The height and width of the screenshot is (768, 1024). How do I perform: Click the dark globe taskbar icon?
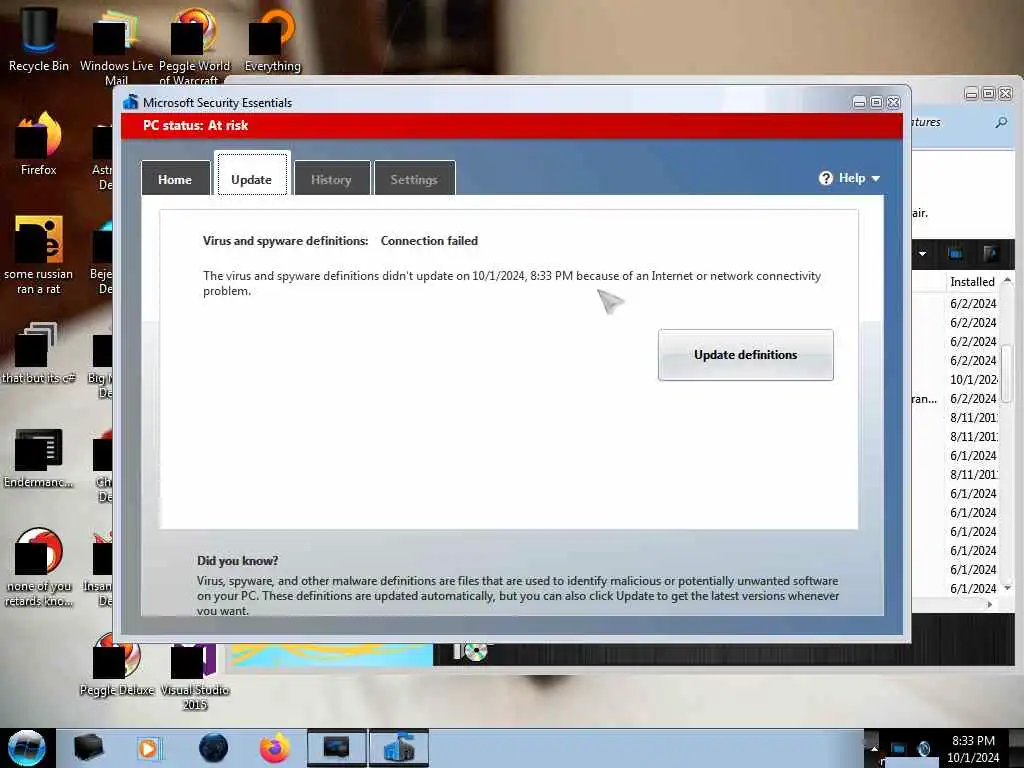coord(214,748)
